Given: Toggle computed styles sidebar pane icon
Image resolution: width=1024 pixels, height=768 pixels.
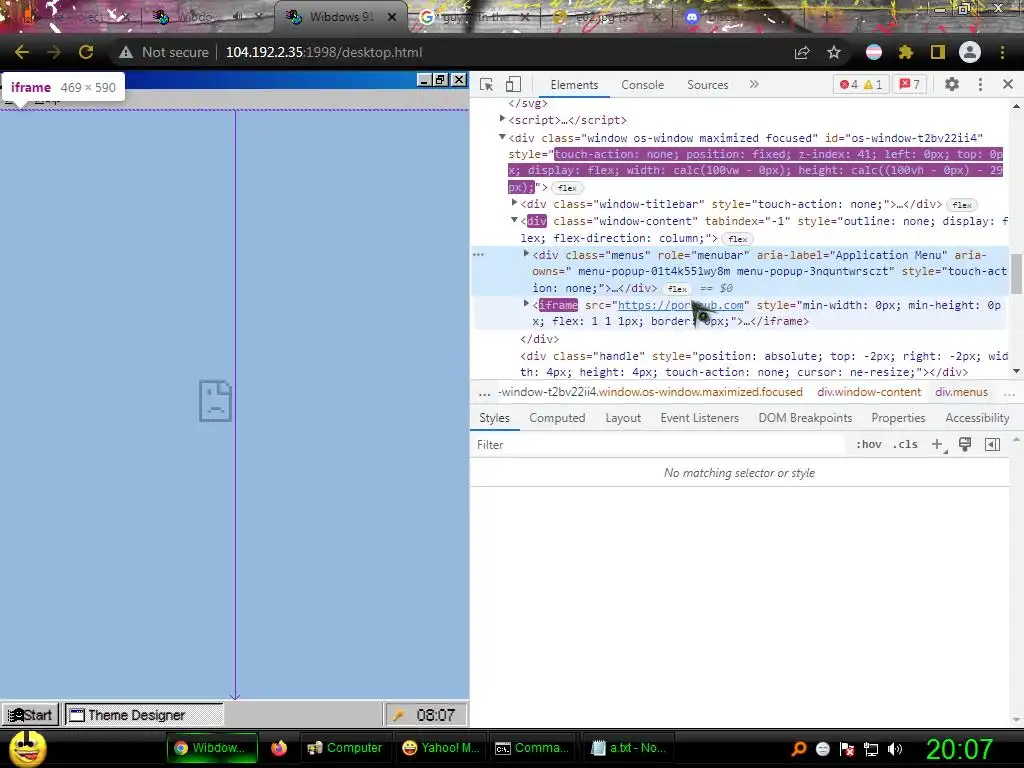Looking at the screenshot, I should point(992,445).
